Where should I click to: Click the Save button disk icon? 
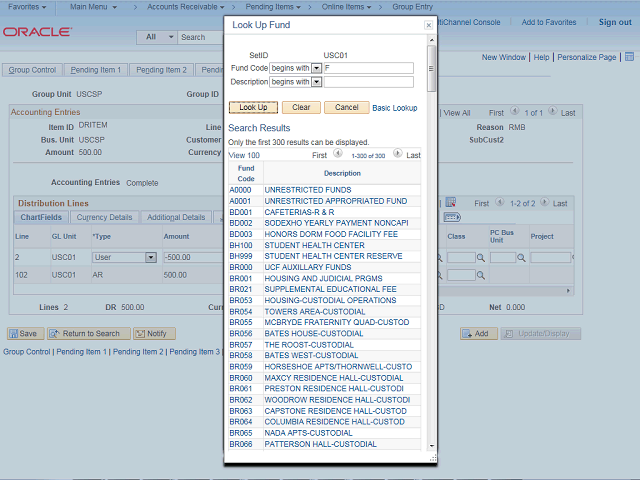pos(13,334)
